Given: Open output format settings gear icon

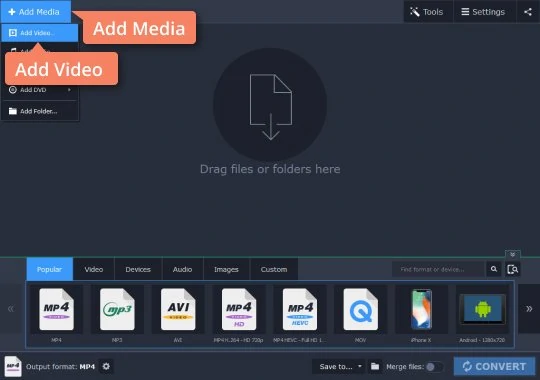Looking at the screenshot, I should tap(106, 366).
